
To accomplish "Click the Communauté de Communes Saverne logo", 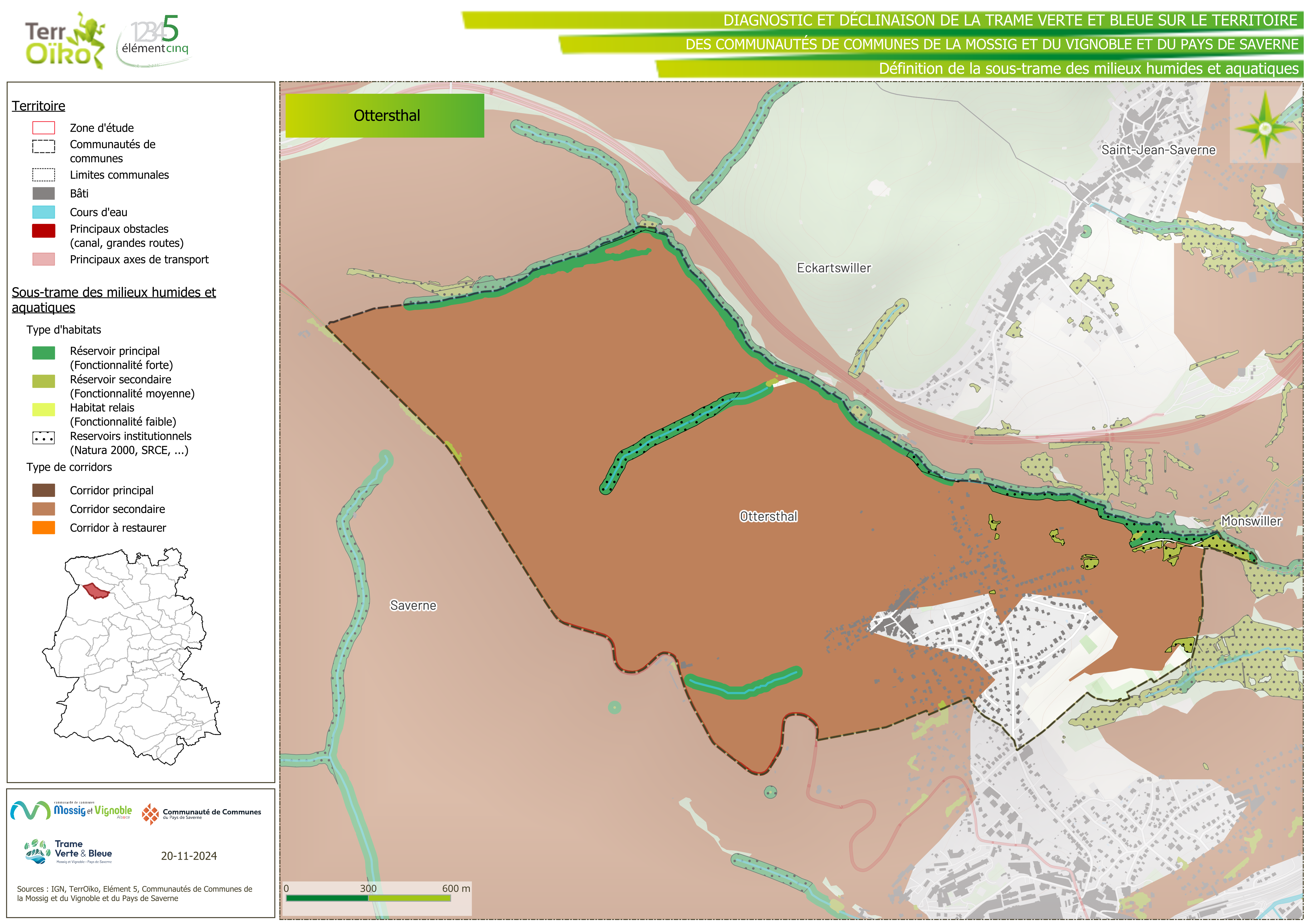I will click(202, 814).
